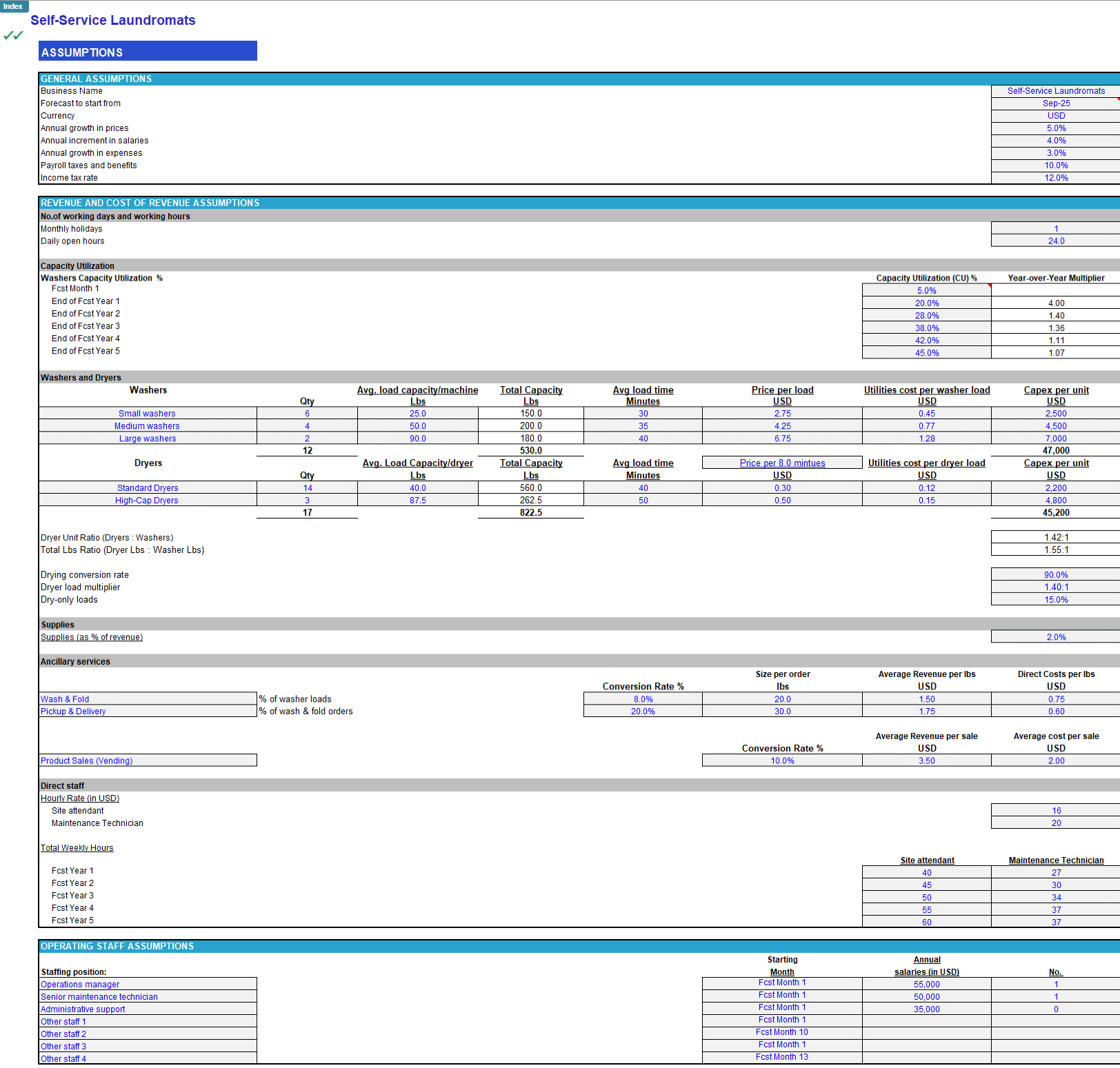
Task: Select annual growth in prices 5.0%
Action: [x=1055, y=128]
